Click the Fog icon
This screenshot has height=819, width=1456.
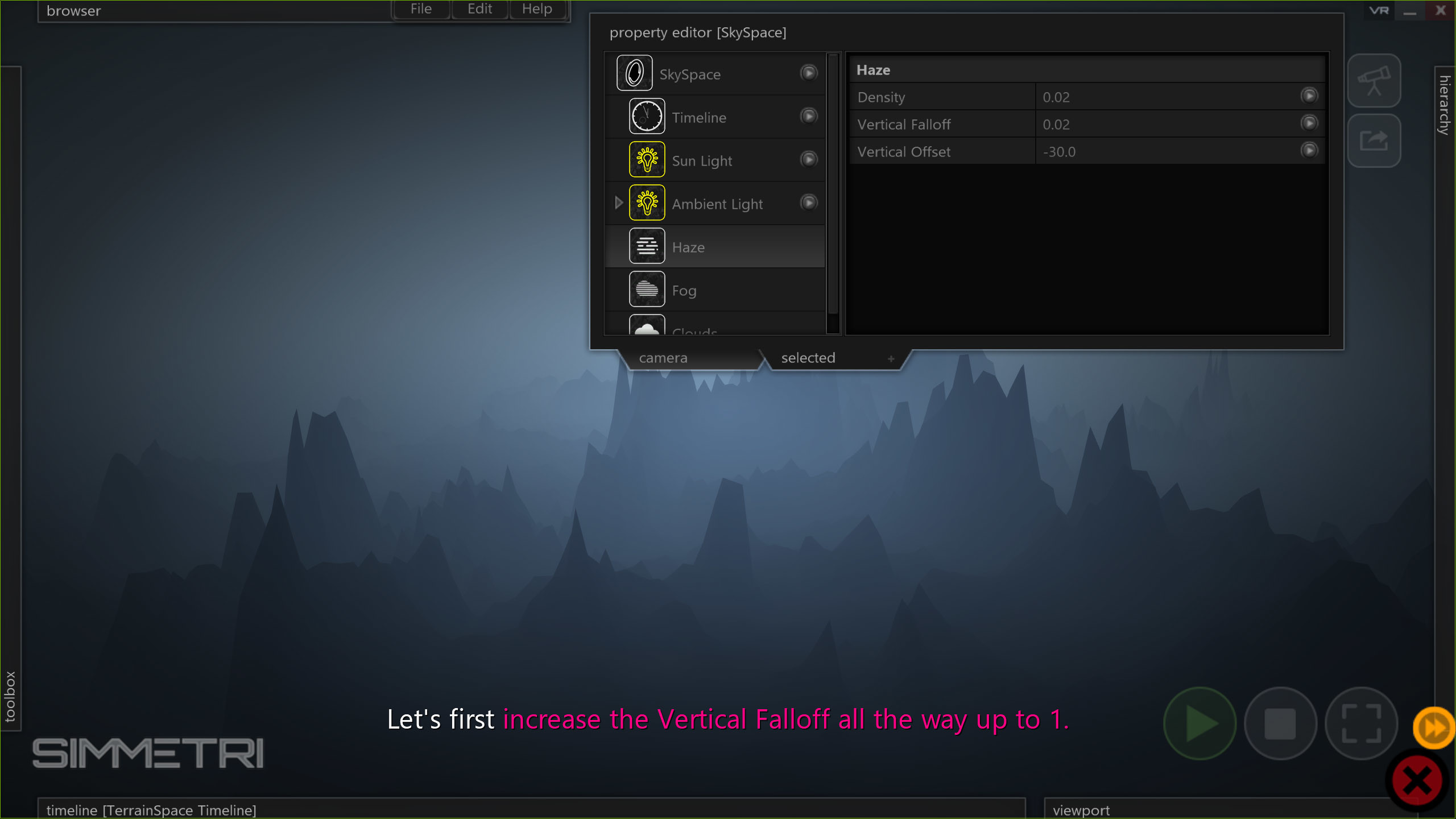(647, 289)
